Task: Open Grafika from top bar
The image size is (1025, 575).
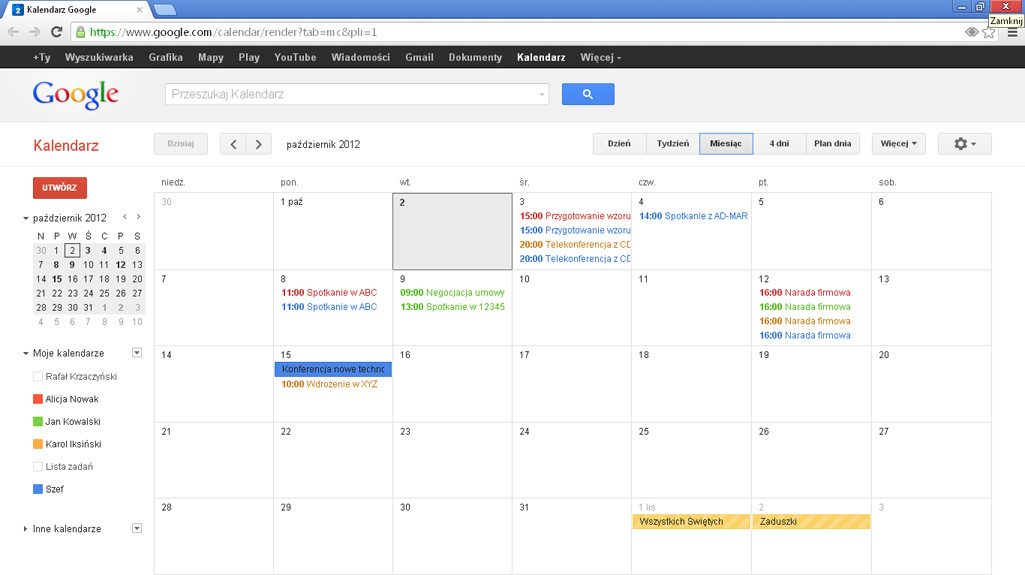Action: (165, 58)
